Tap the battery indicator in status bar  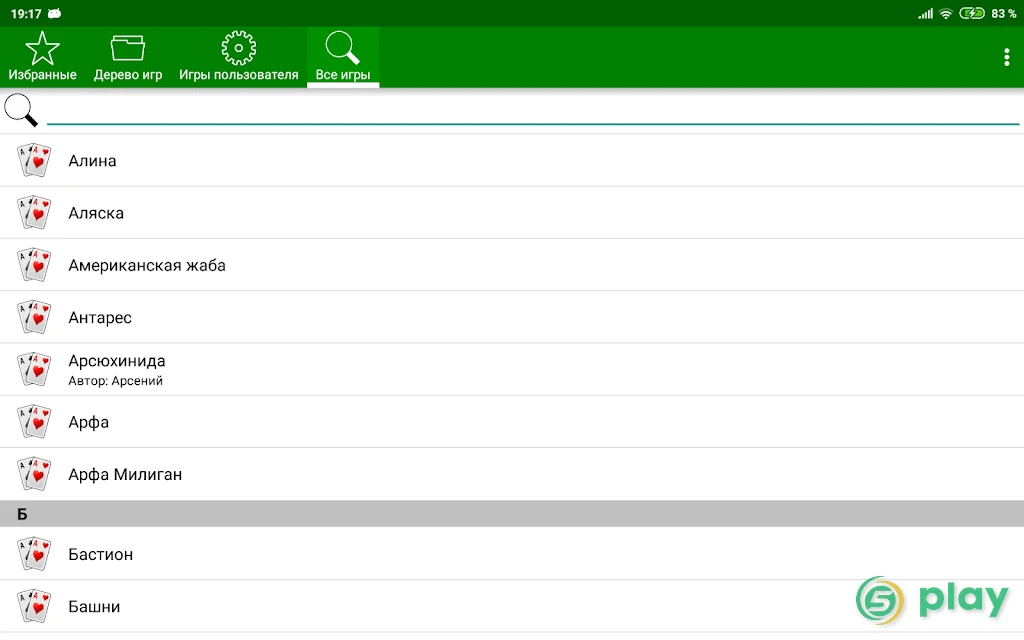click(x=972, y=13)
